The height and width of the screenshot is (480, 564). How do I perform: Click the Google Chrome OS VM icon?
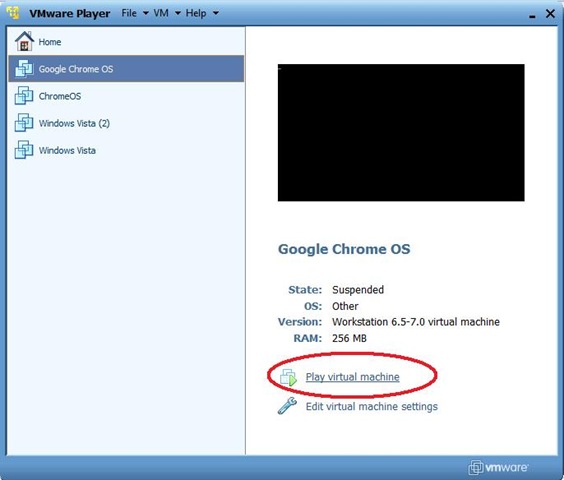24,68
